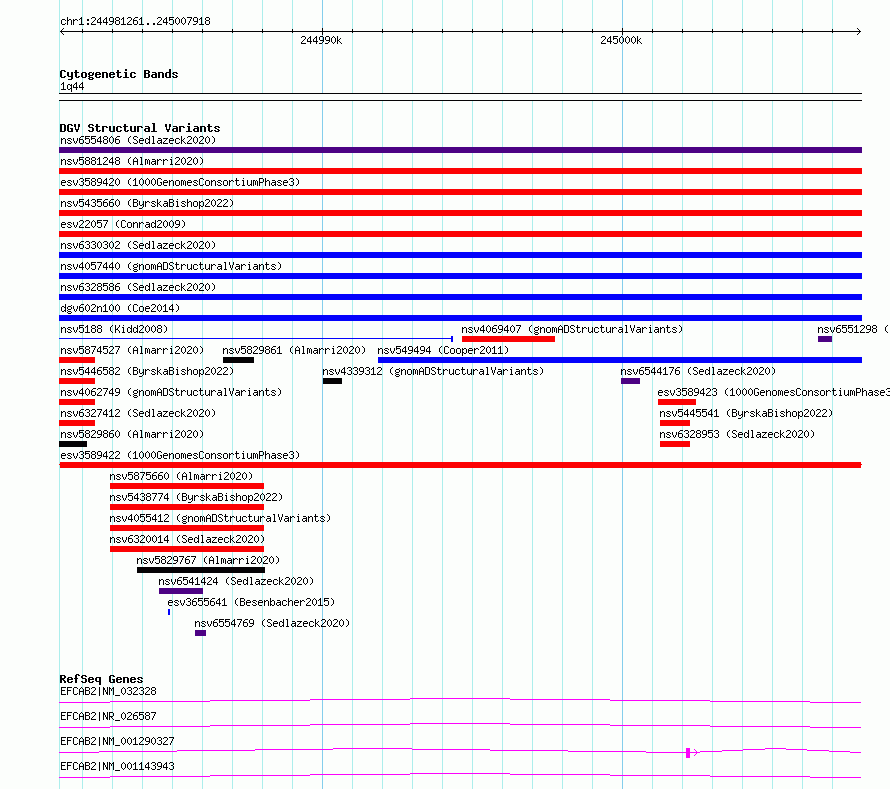The width and height of the screenshot is (890, 789).
Task: Click nsv6554769 (Sedlazeck2020) label
Action: [x=272, y=623]
